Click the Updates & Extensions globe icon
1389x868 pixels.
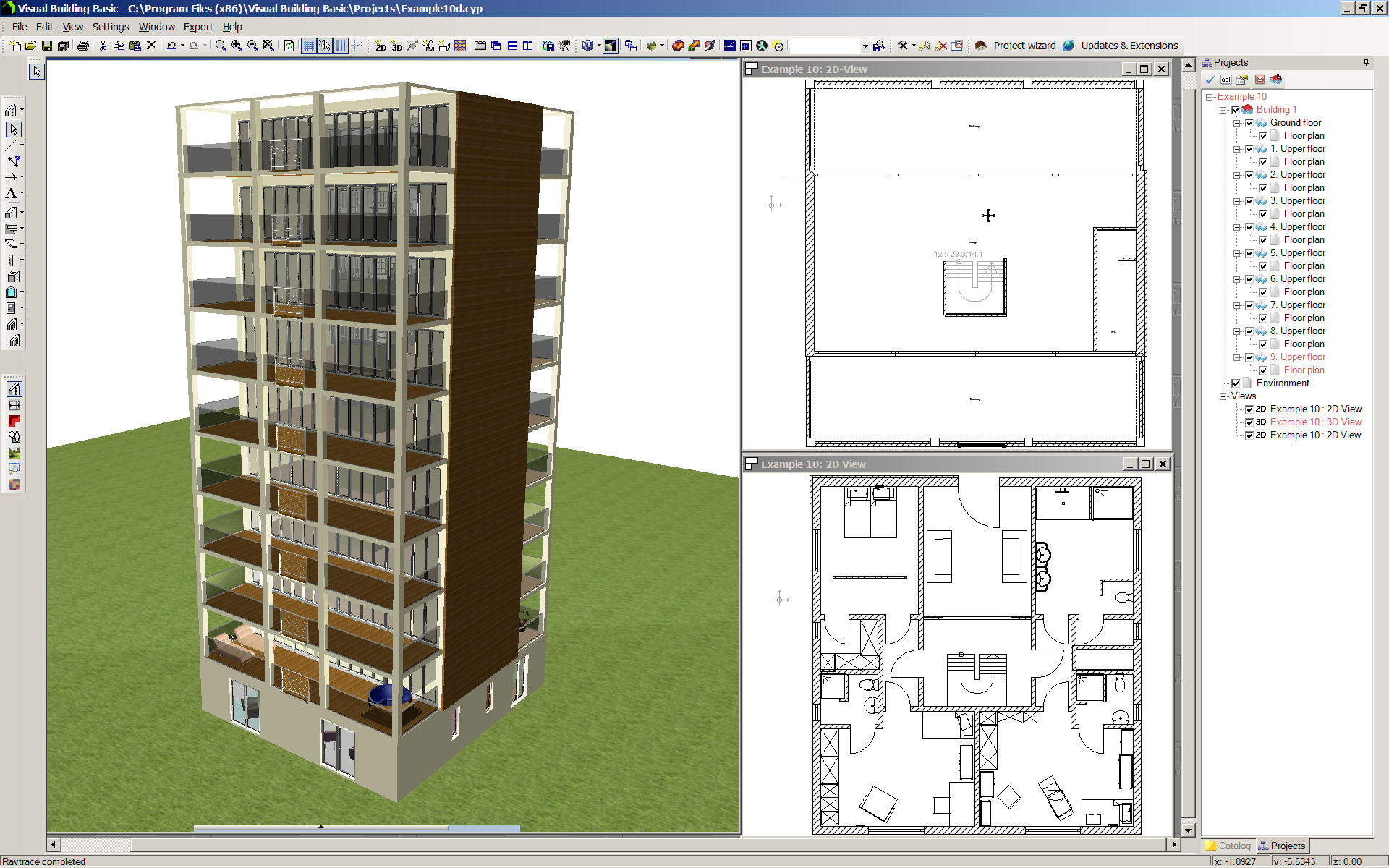(1070, 45)
